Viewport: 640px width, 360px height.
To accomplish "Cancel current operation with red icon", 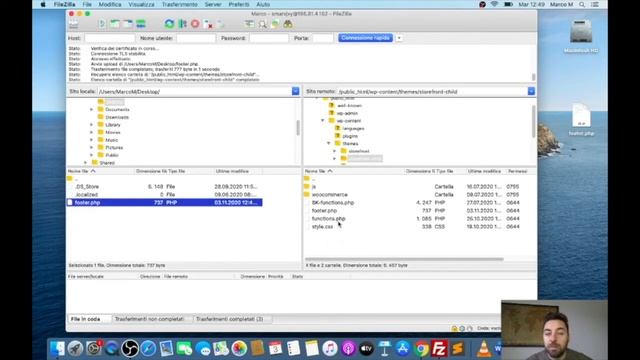I will [x=195, y=24].
